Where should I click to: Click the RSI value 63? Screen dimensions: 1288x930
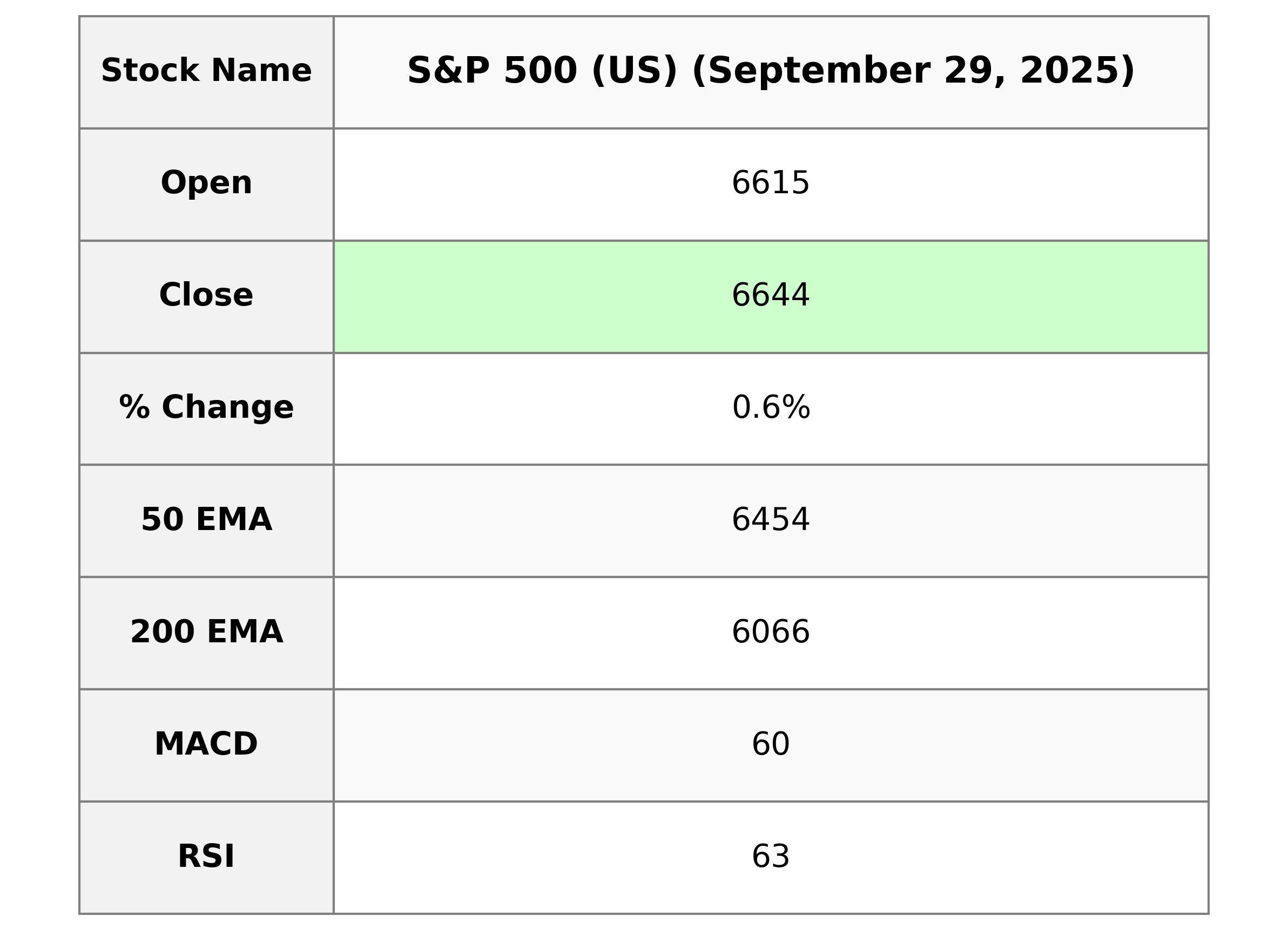click(x=770, y=857)
